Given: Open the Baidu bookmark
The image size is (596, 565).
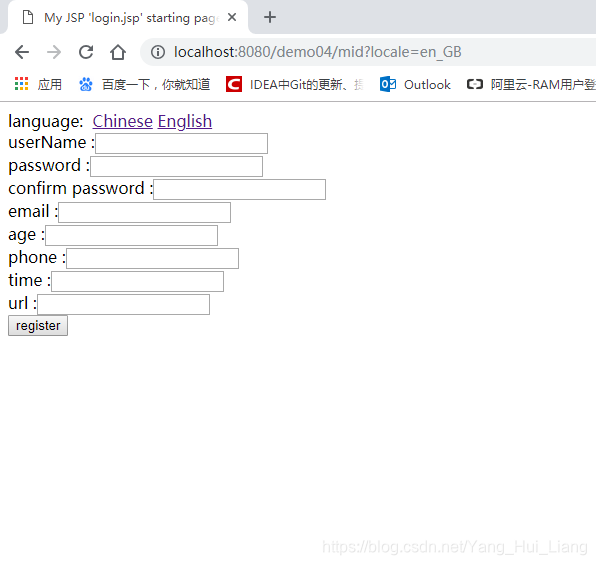Looking at the screenshot, I should click(x=144, y=84).
